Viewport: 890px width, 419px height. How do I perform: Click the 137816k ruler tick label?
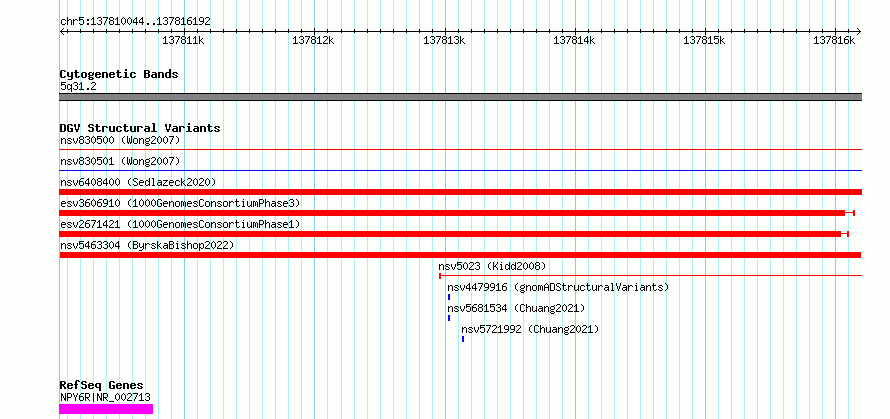pyautogui.click(x=834, y=41)
